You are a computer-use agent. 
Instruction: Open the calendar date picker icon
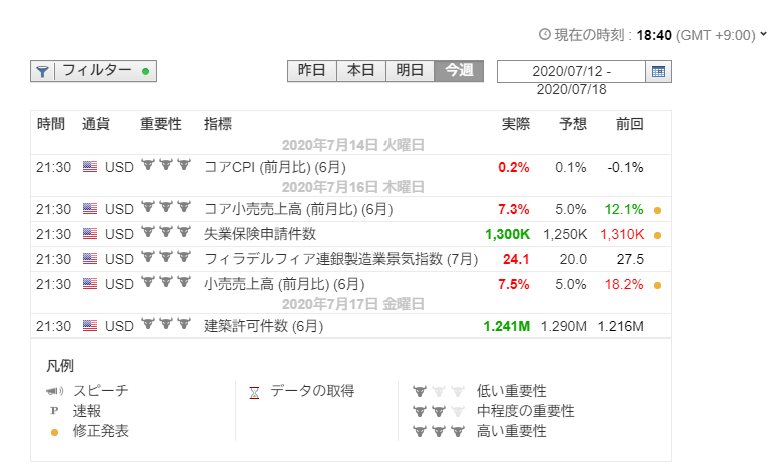[659, 71]
